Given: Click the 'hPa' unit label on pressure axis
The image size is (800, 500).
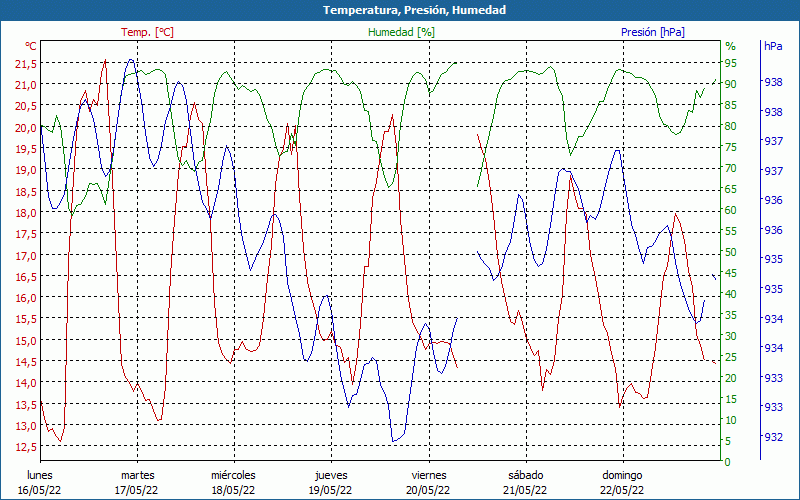Looking at the screenshot, I should [773, 46].
